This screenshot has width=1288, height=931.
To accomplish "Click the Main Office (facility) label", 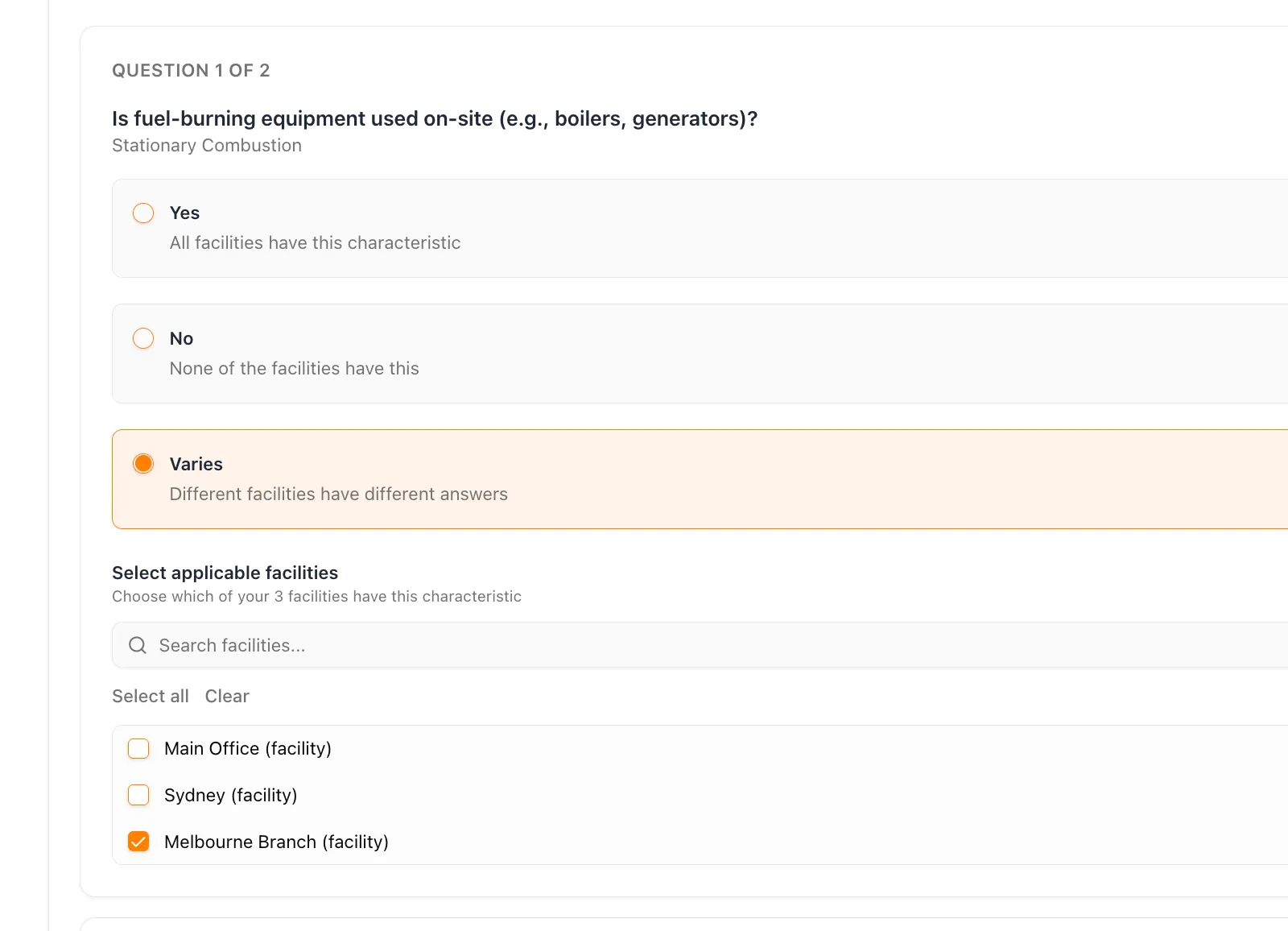I will pyautogui.click(x=248, y=748).
